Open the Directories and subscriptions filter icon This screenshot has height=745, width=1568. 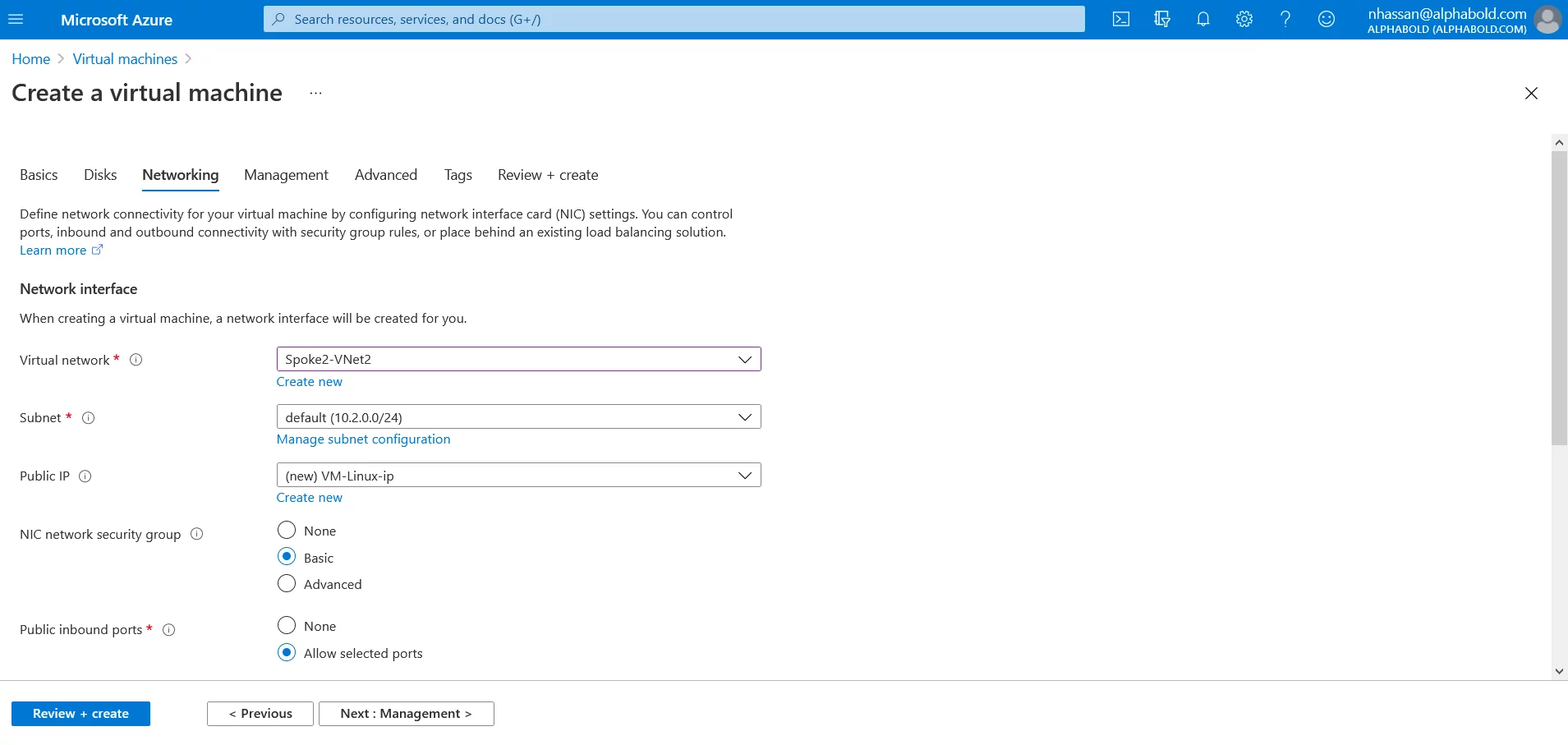coord(1162,19)
